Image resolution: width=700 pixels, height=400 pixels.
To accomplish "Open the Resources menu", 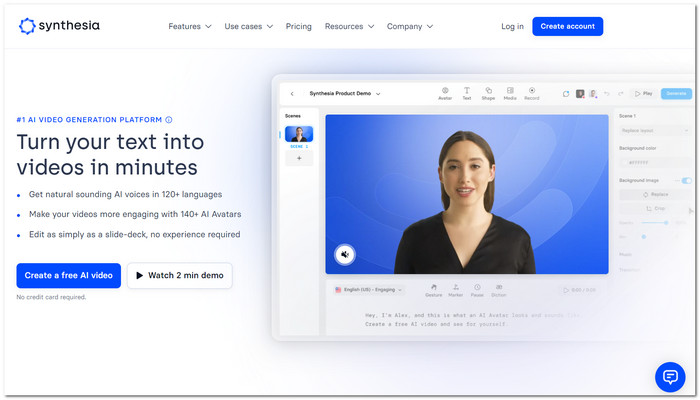I will [349, 26].
